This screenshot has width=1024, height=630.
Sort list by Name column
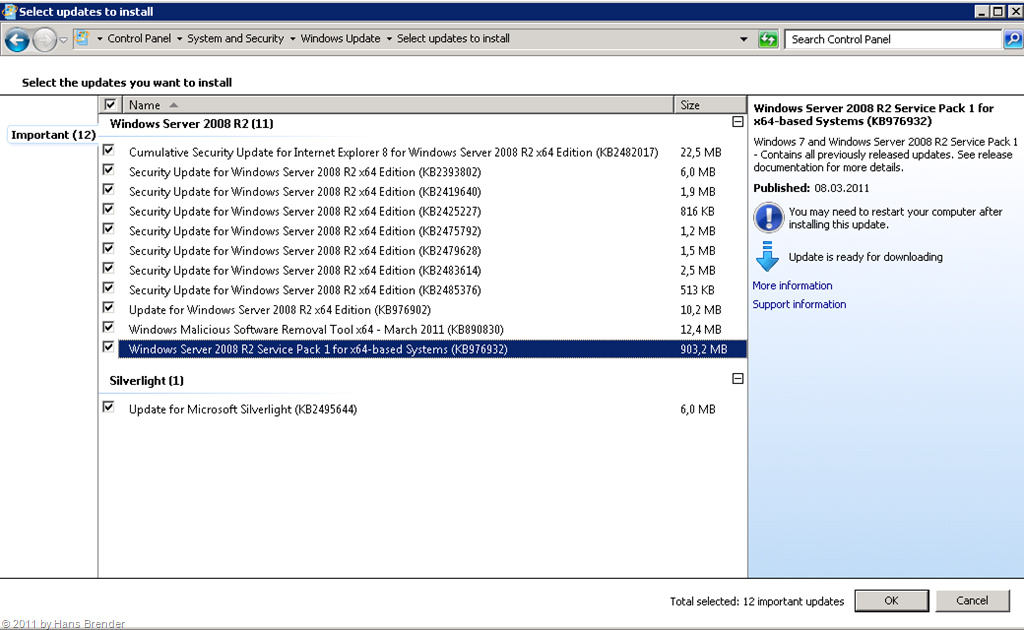coord(397,104)
